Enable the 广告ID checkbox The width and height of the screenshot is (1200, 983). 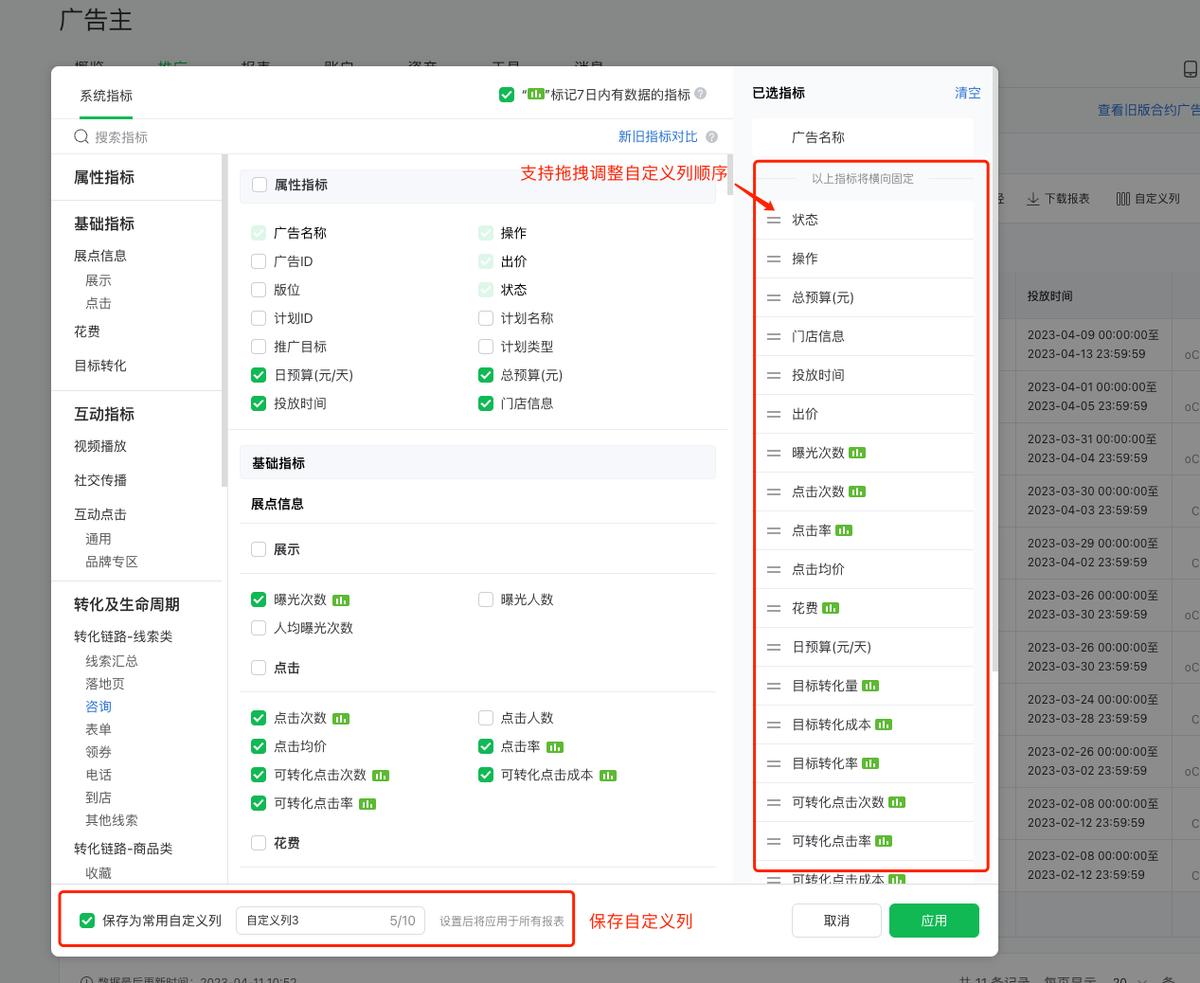(259, 262)
